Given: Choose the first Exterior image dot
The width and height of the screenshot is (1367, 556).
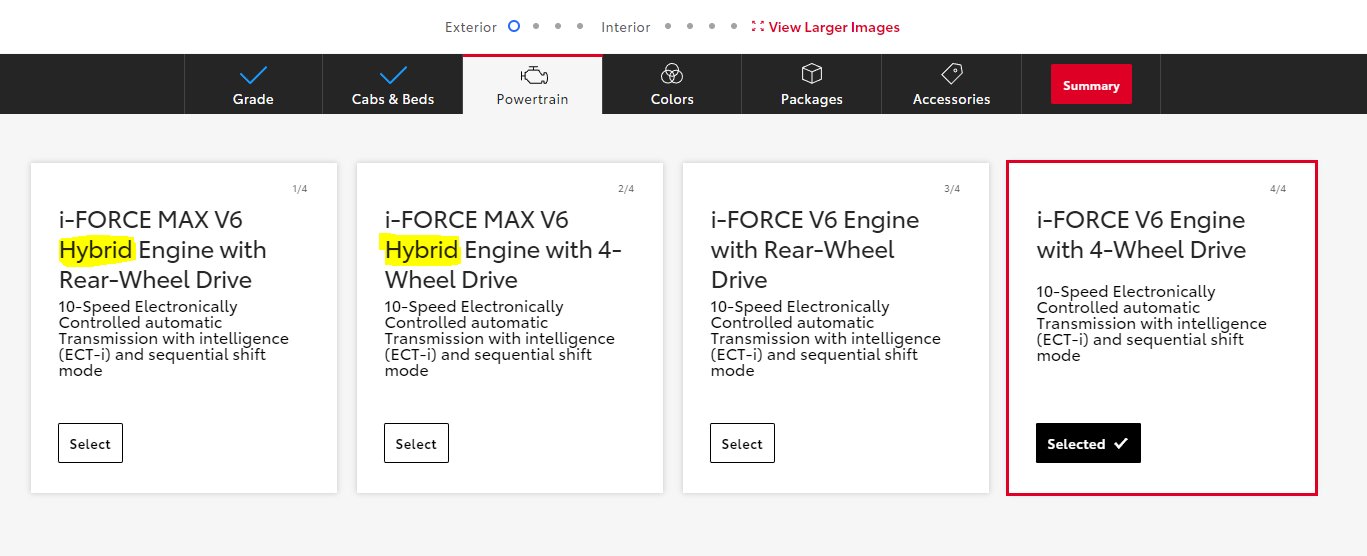Looking at the screenshot, I should tap(514, 27).
